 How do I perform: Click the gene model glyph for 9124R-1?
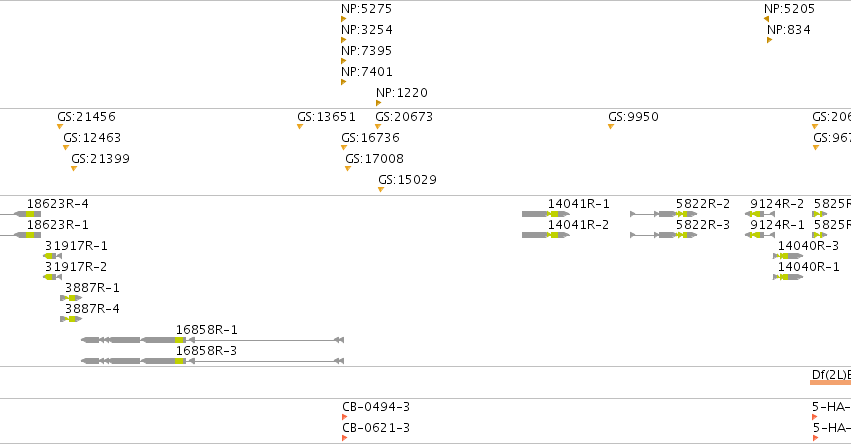760,235
